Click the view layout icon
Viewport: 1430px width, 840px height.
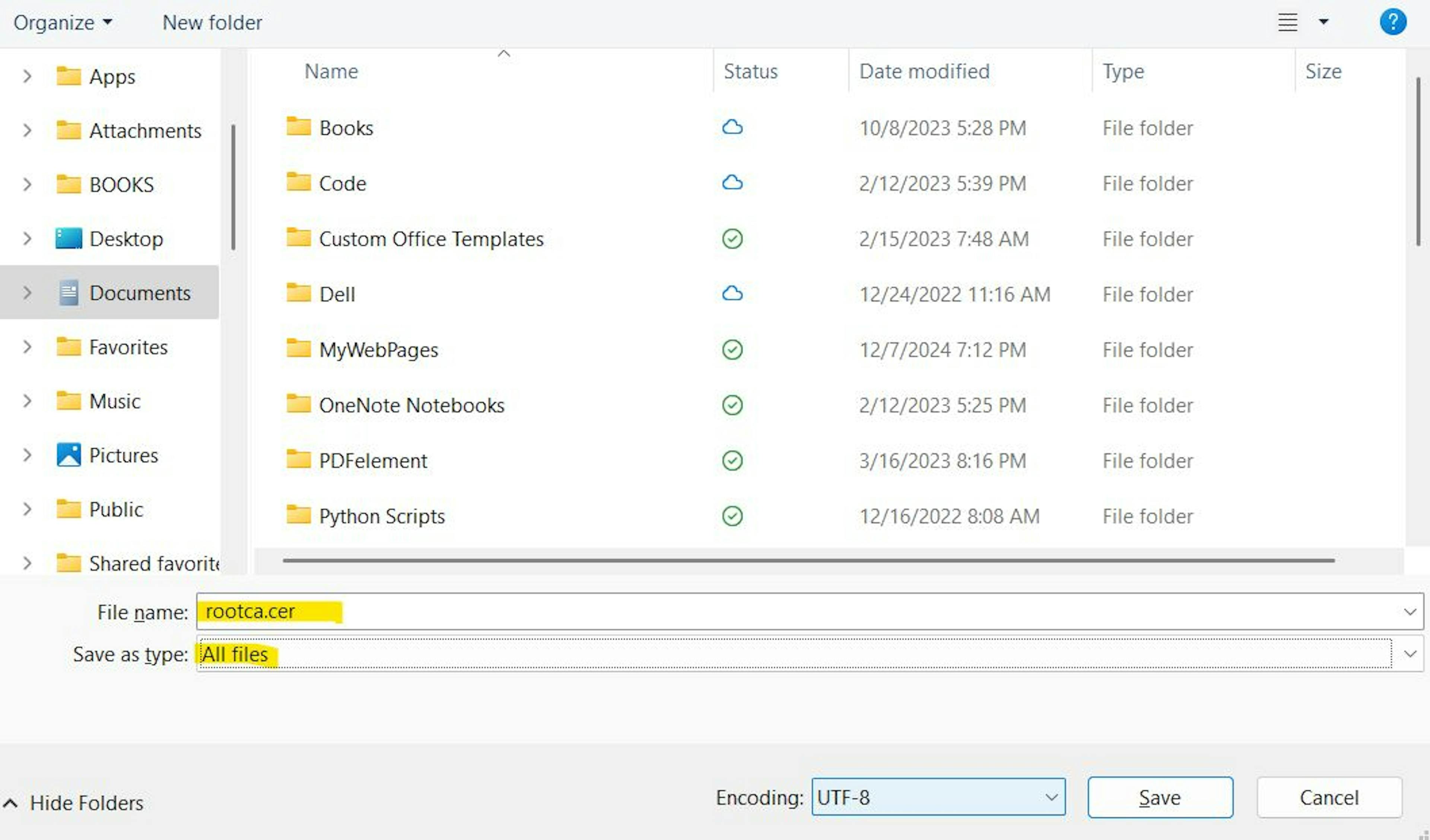pos(1288,22)
